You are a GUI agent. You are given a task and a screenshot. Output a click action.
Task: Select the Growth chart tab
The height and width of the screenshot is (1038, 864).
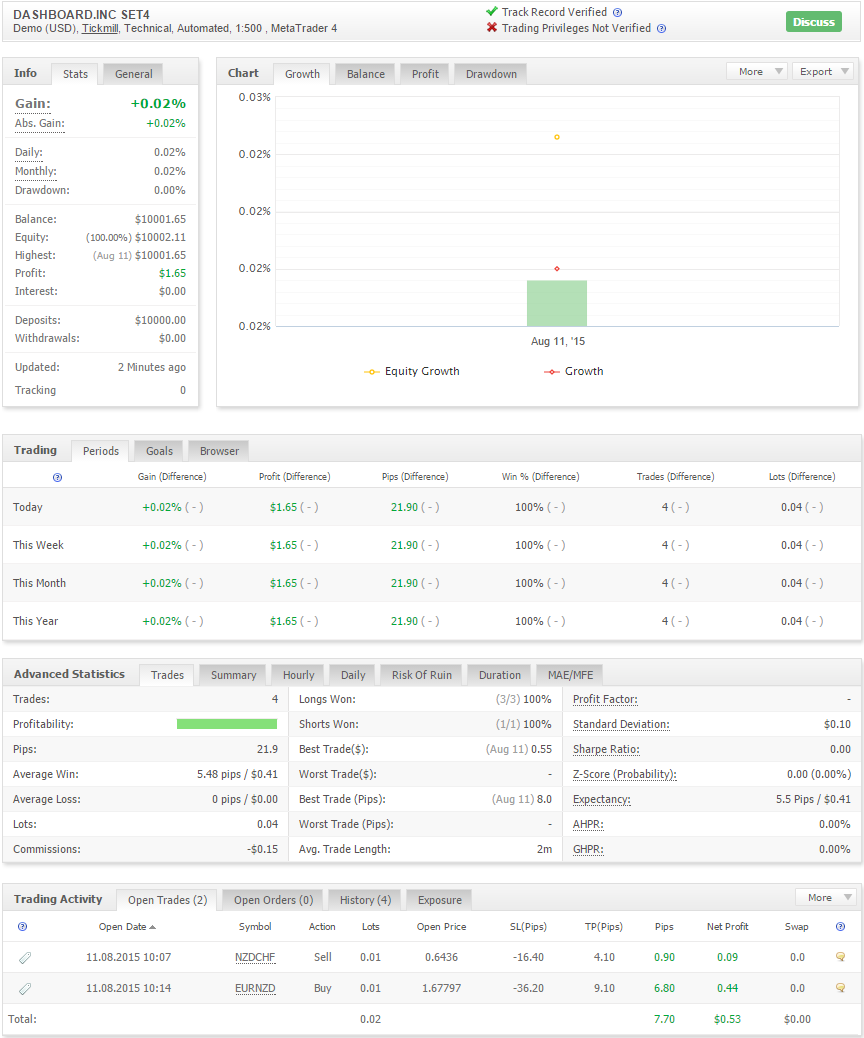[x=302, y=74]
